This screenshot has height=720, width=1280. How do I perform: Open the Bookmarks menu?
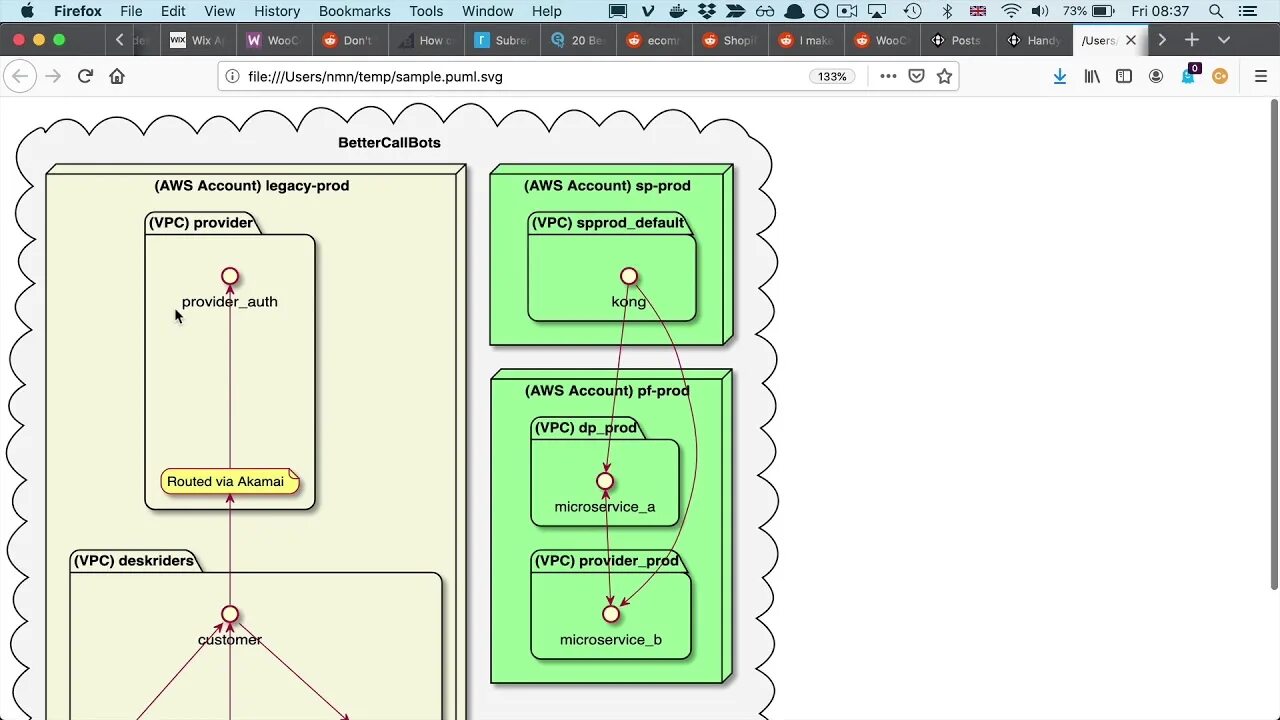tap(354, 11)
